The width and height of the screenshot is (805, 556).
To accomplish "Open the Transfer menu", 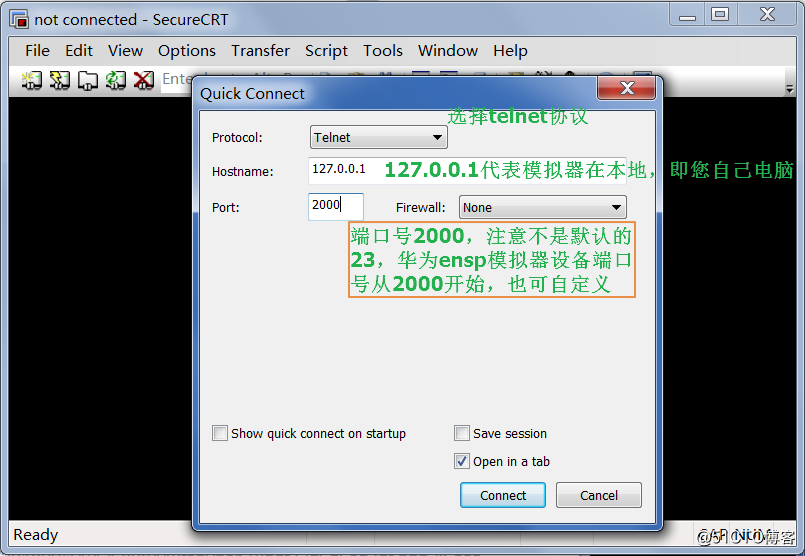I will 260,51.
